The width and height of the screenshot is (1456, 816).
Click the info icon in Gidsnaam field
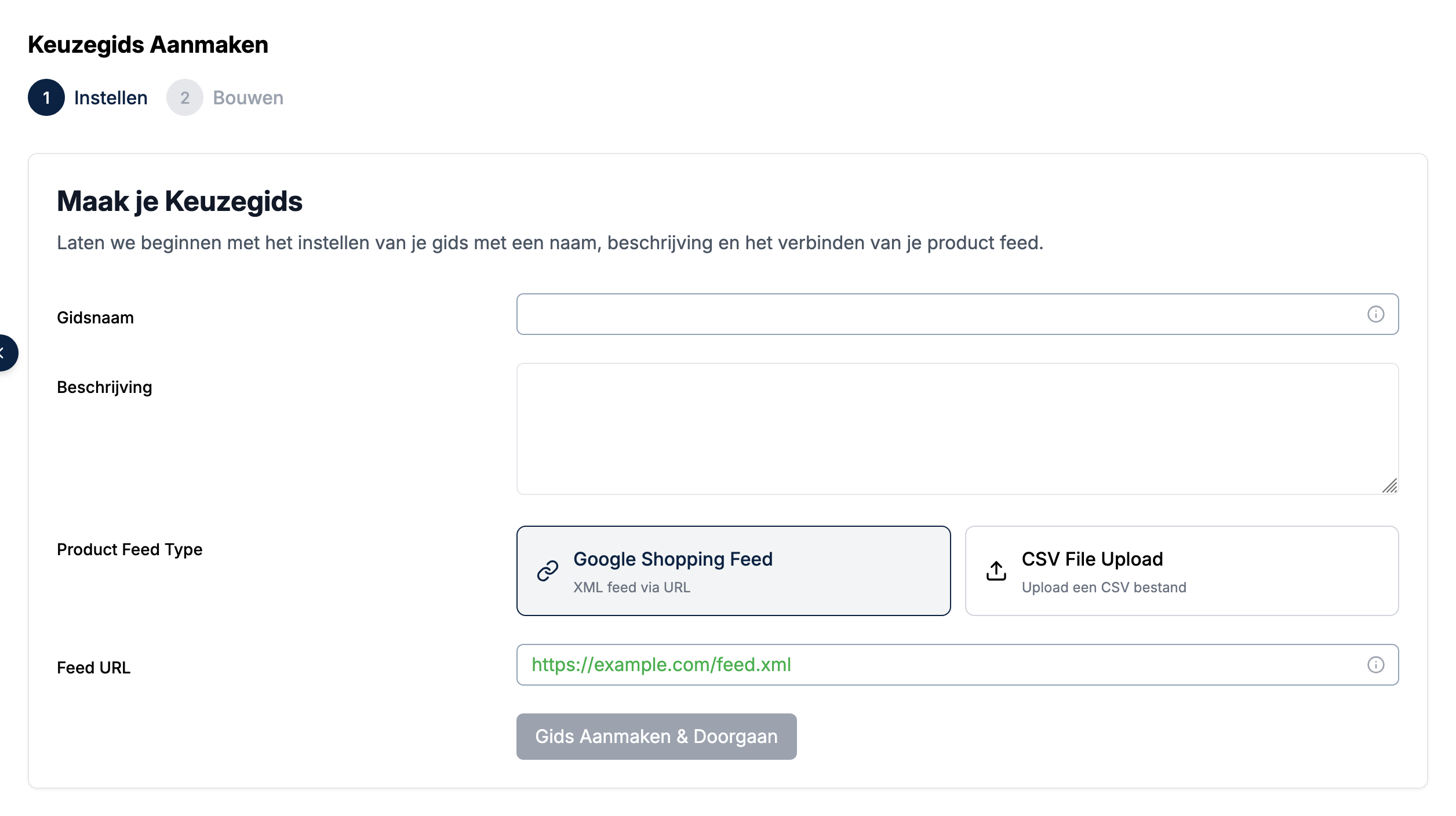pos(1375,314)
